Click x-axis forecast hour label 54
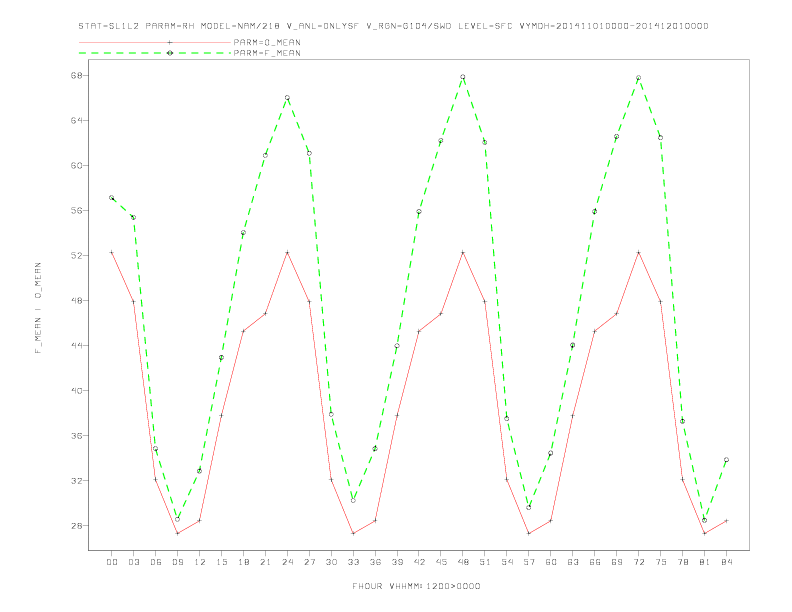792x612 pixels. [x=507, y=562]
